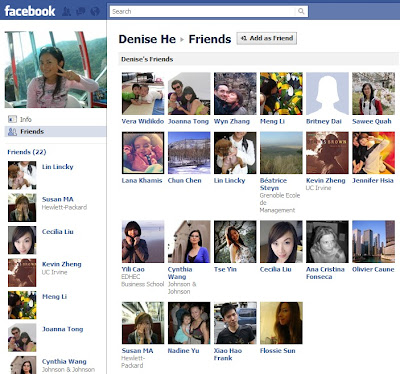Open the friend requests icon in header
Image resolution: width=400 pixels, height=374 pixels.
coord(67,11)
